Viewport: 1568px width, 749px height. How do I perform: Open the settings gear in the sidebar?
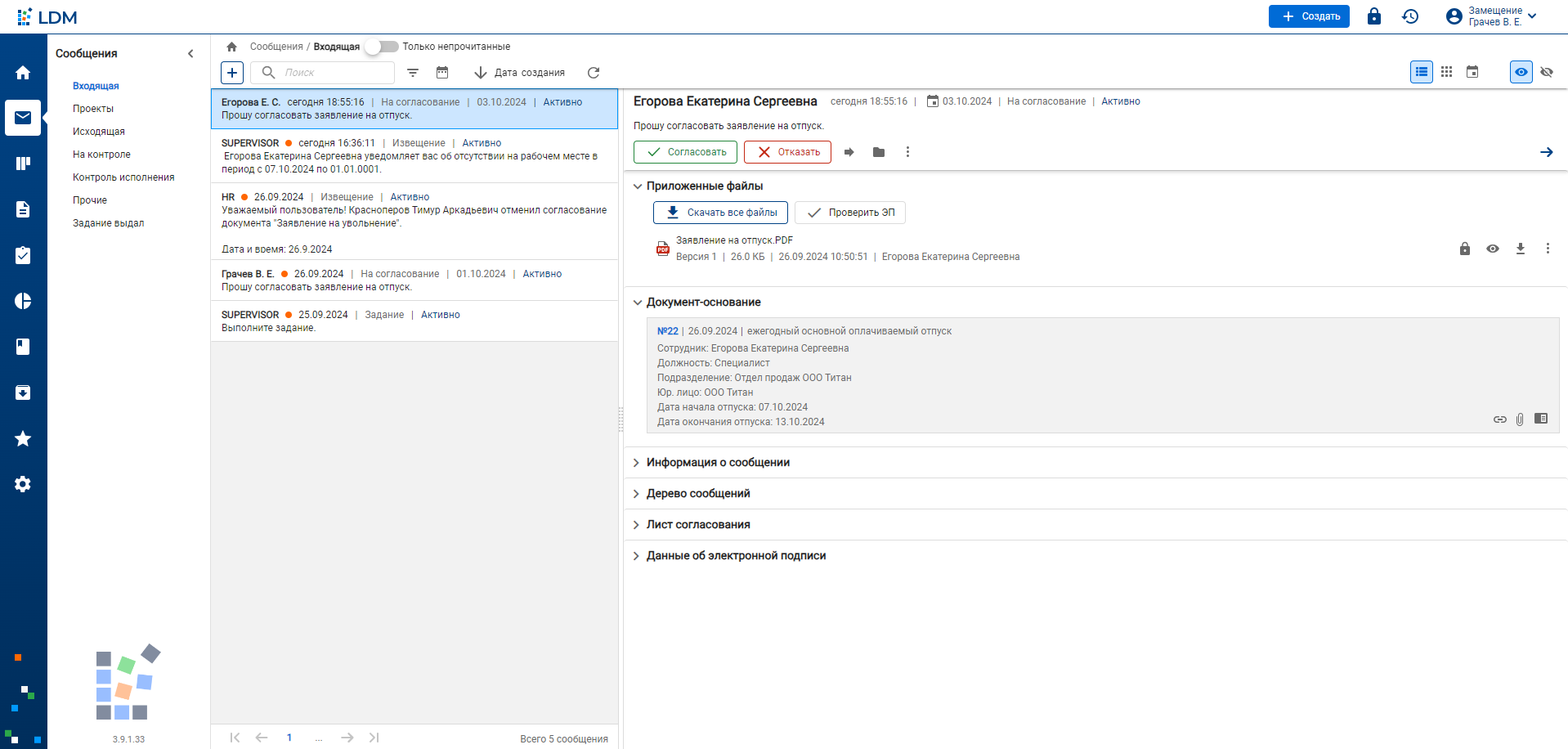[x=22, y=484]
